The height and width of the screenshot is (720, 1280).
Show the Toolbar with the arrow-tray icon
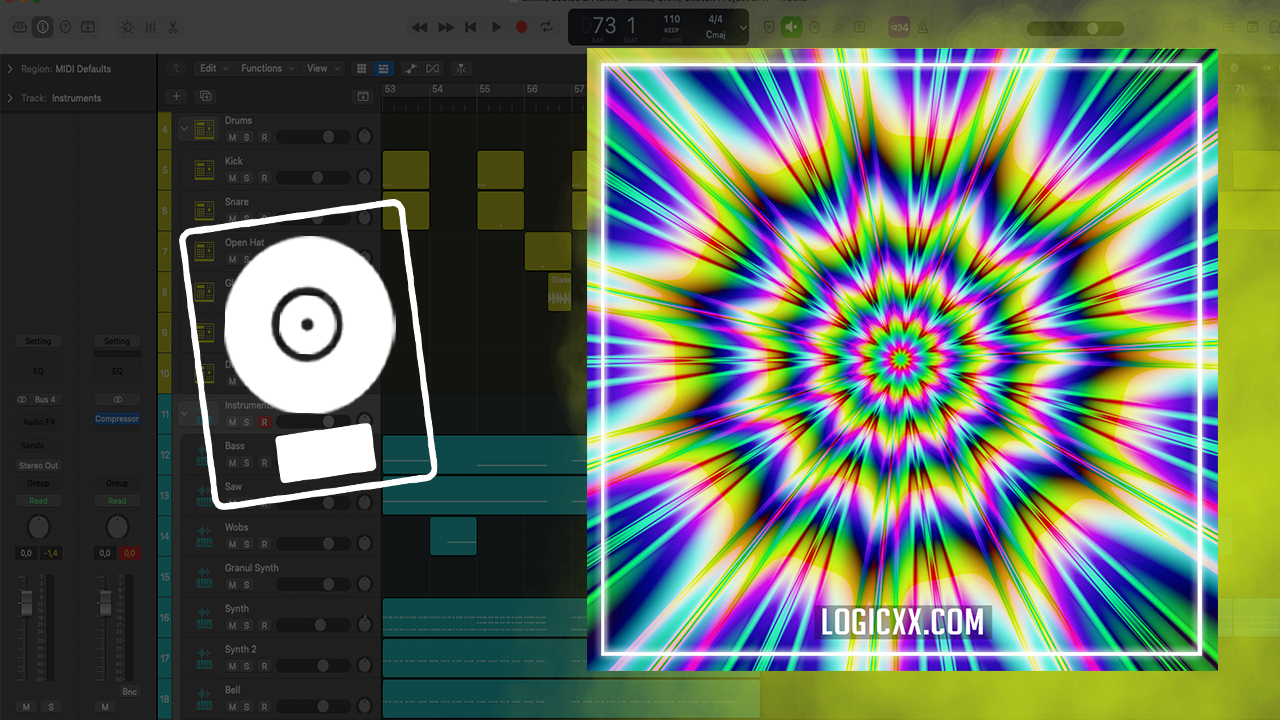point(90,27)
